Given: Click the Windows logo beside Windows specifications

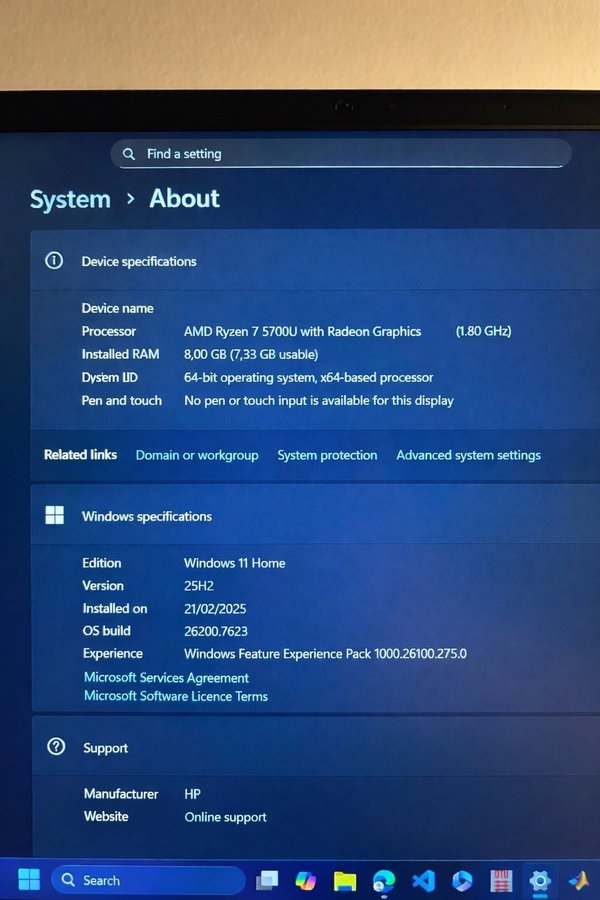Looking at the screenshot, I should point(55,516).
